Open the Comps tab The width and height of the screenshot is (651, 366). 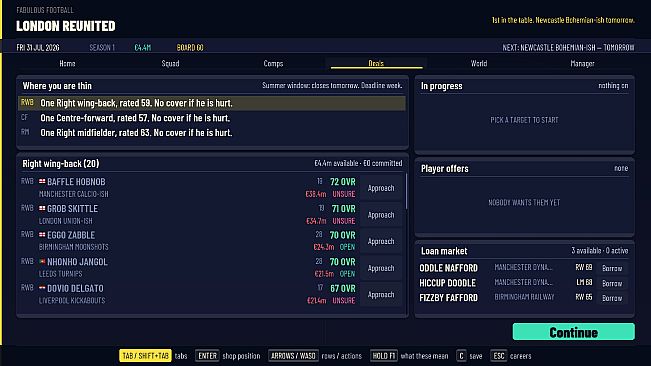(x=273, y=63)
